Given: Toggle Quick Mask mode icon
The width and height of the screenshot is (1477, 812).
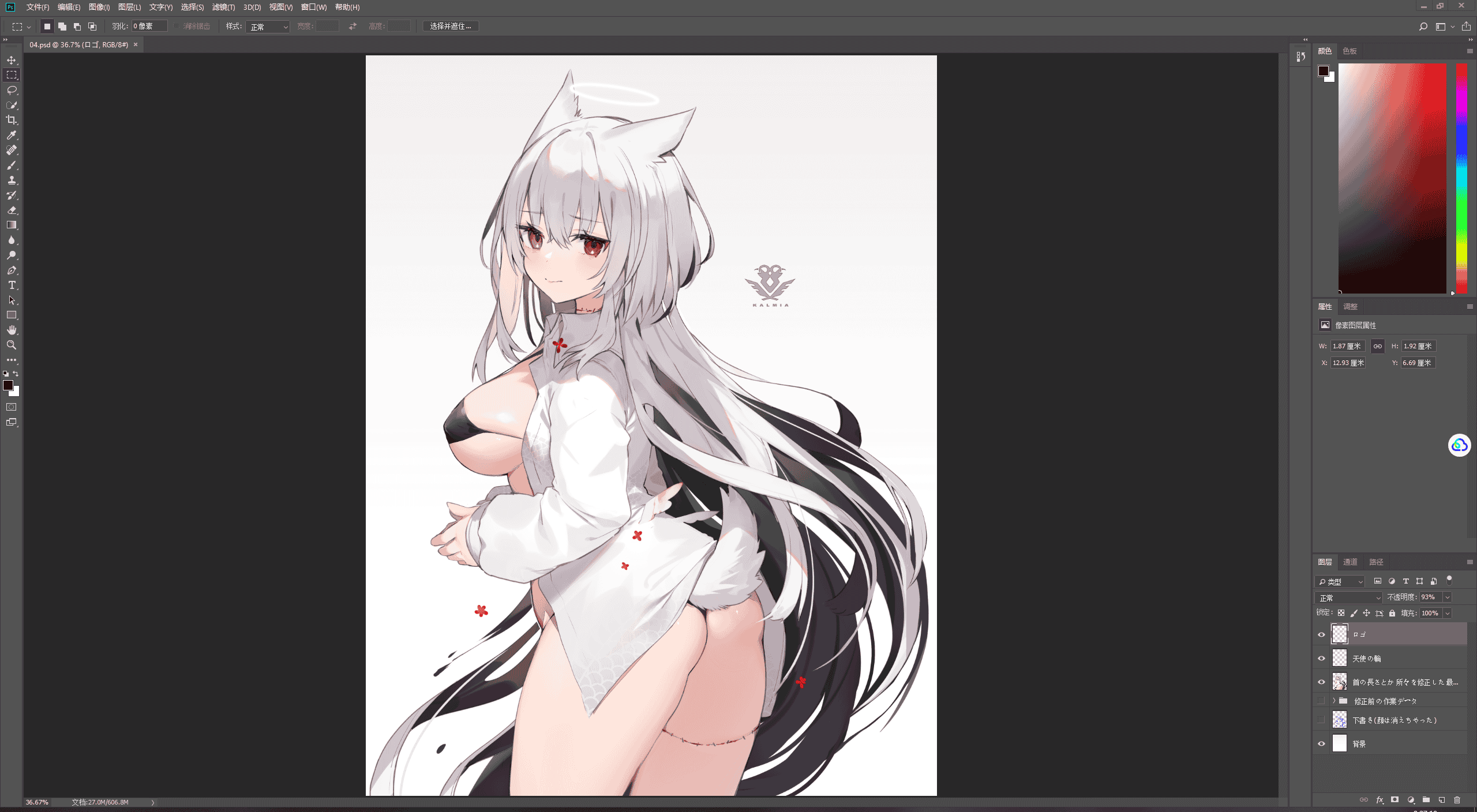Looking at the screenshot, I should click(12, 407).
